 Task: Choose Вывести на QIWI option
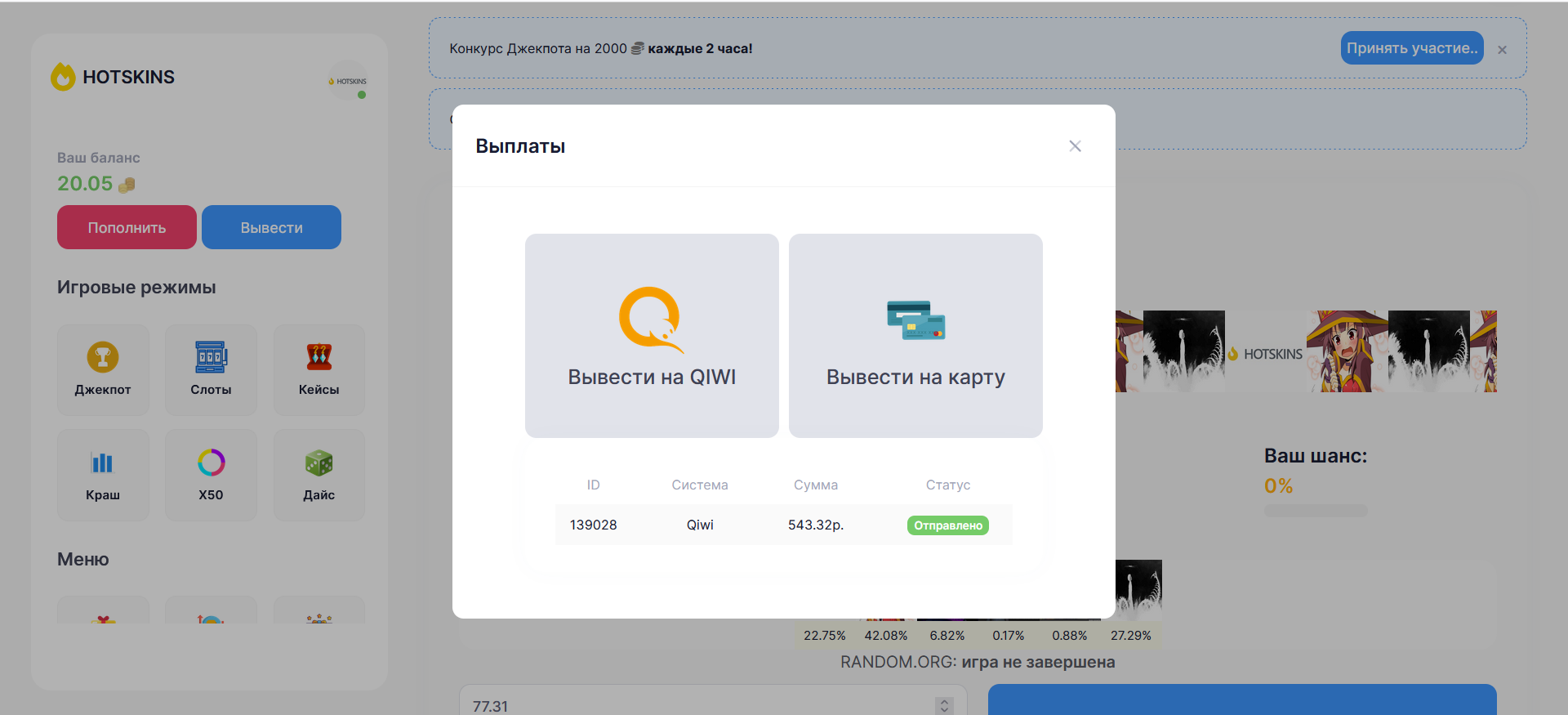(652, 336)
